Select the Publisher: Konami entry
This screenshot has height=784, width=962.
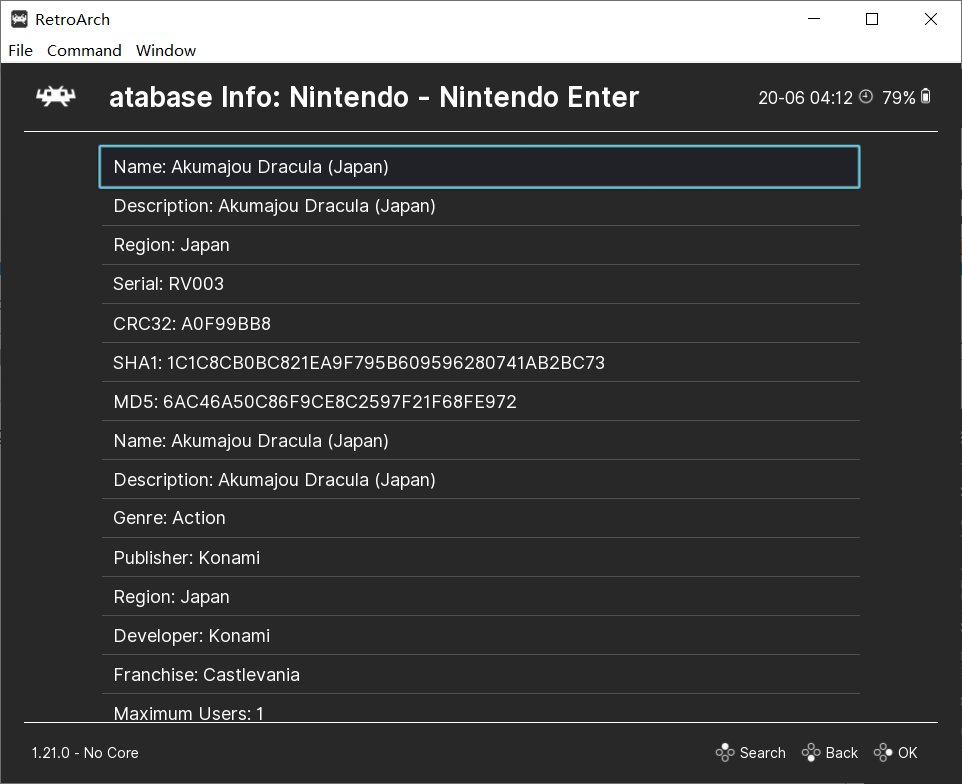pos(480,558)
